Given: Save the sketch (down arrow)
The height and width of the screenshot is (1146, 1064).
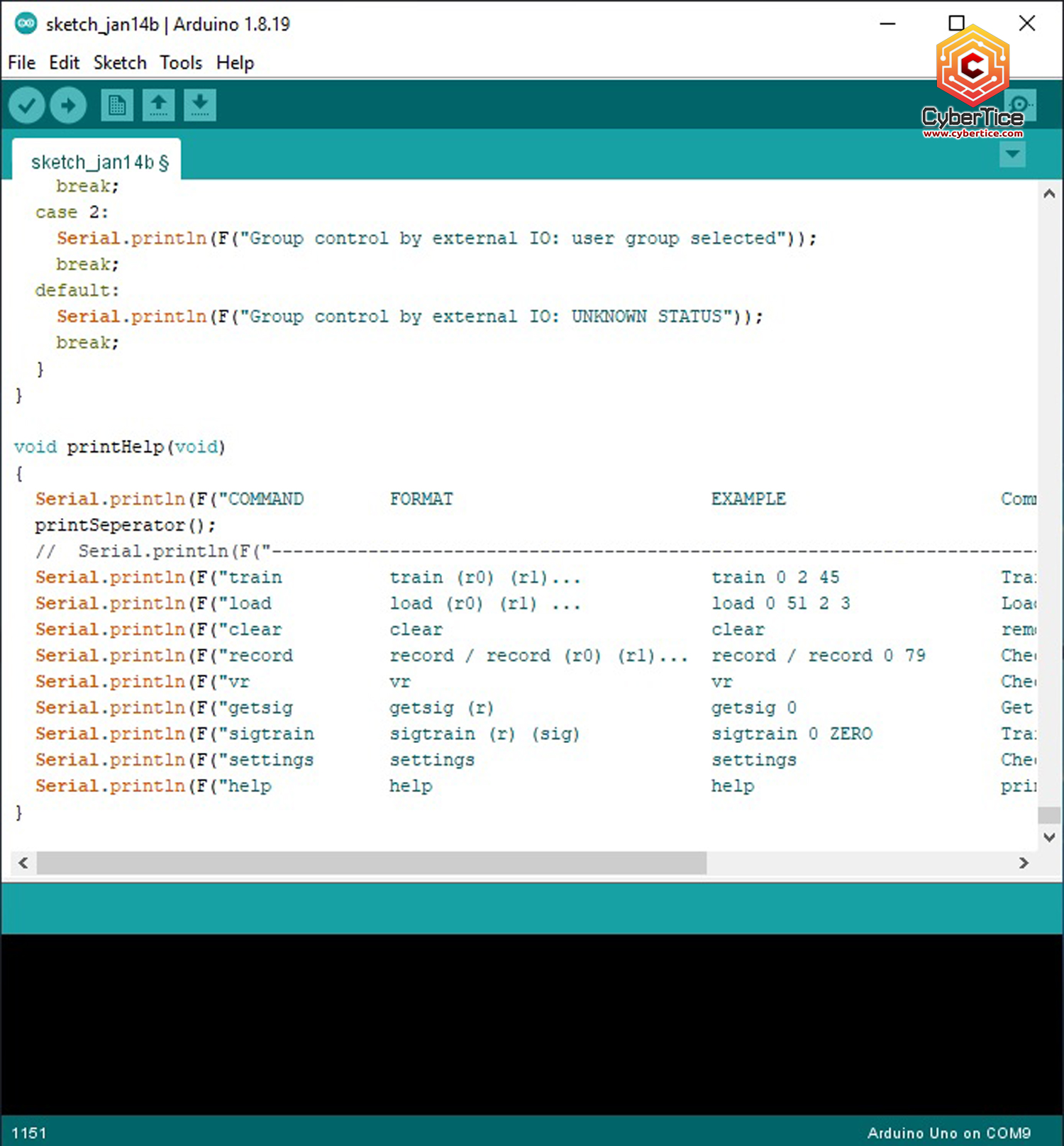Looking at the screenshot, I should pyautogui.click(x=200, y=106).
